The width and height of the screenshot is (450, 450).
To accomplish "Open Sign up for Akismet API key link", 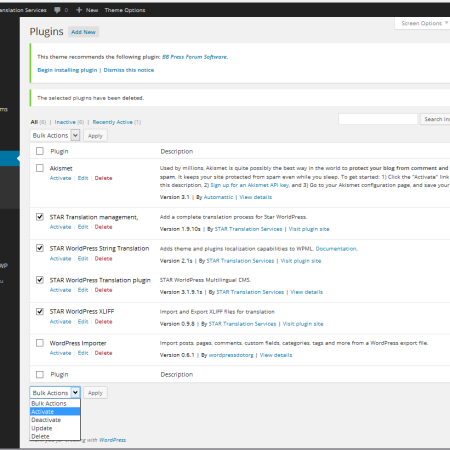I will coord(249,185).
